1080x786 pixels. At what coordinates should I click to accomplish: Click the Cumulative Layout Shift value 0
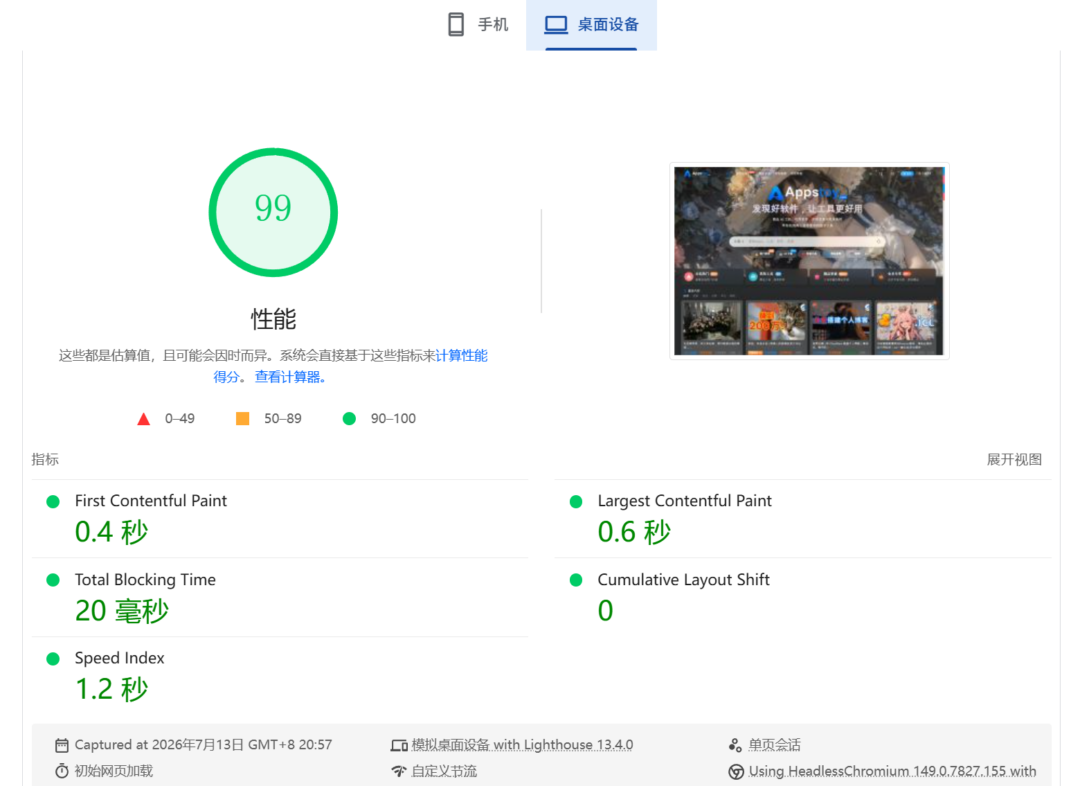[x=605, y=611]
